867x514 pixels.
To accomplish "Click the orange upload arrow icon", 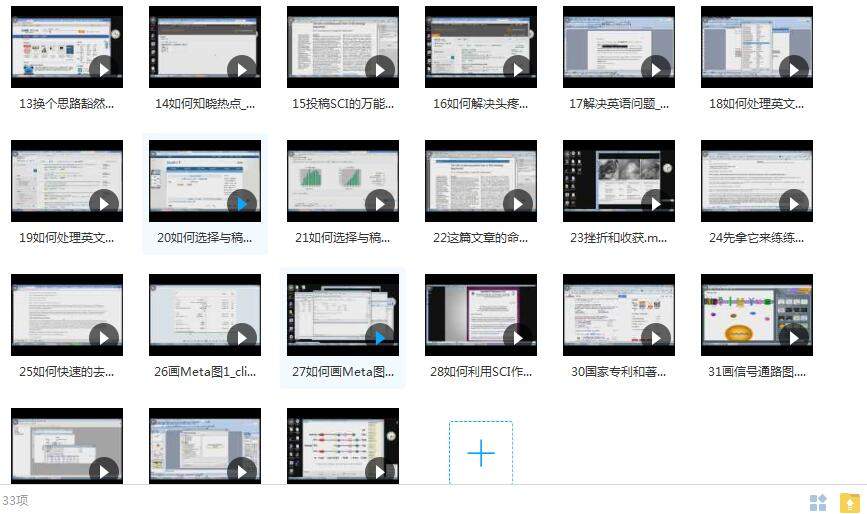I will coord(850,502).
